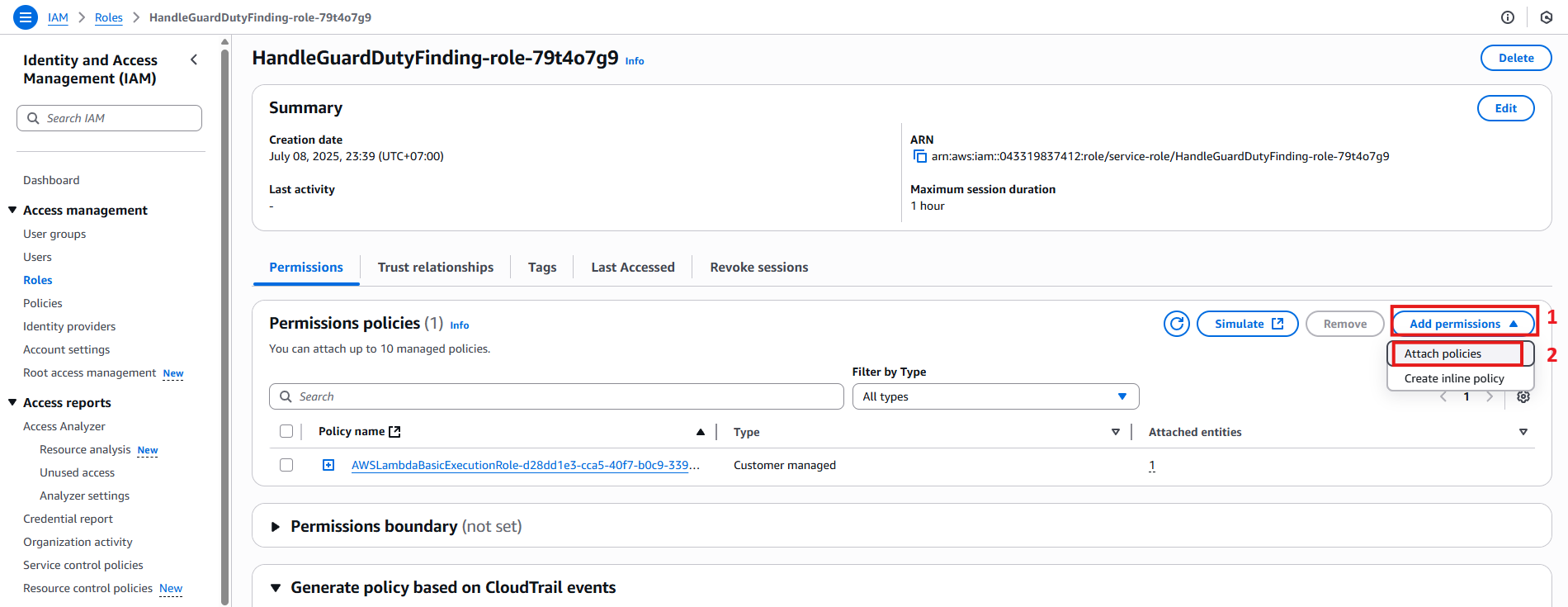Focus the policies Search field

point(556,396)
